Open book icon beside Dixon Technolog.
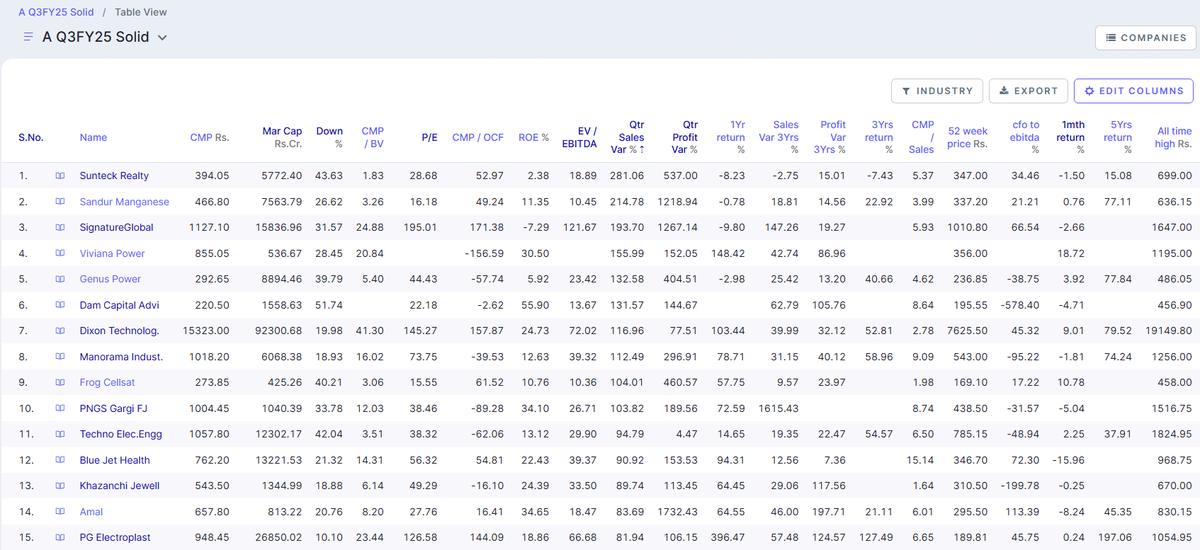The image size is (1200, 550). 60,331
